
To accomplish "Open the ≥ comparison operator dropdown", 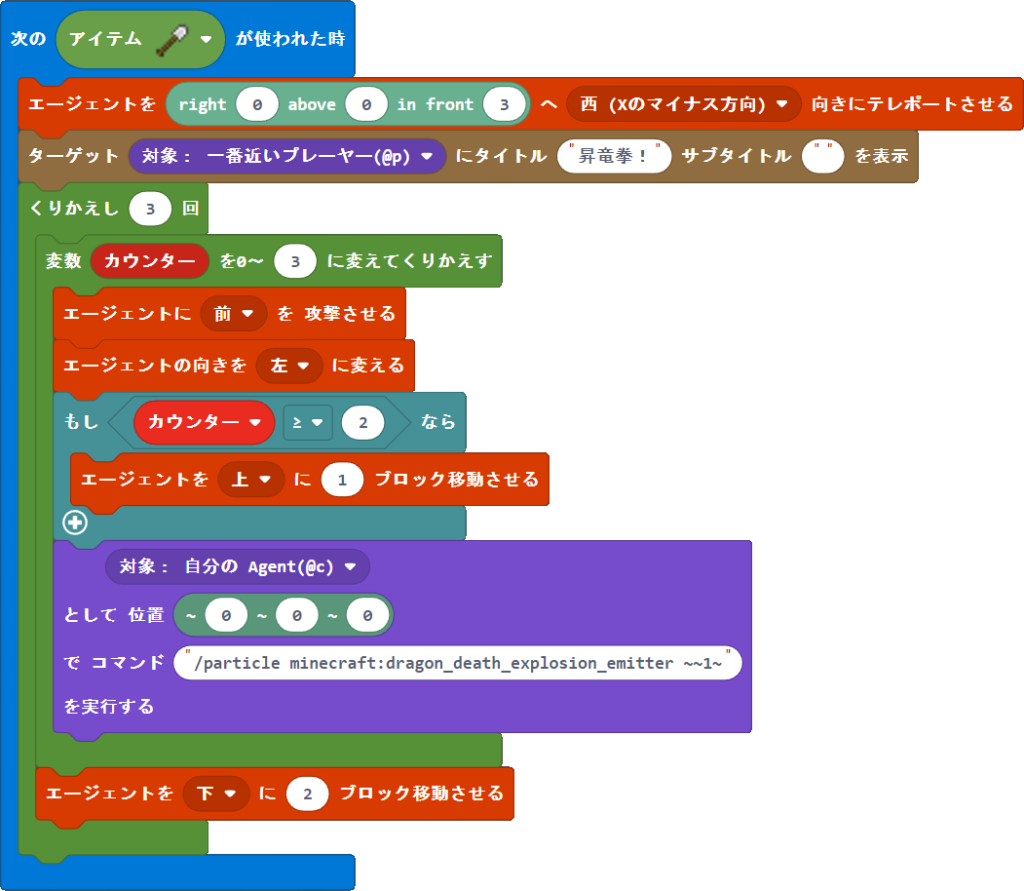I will (x=308, y=422).
